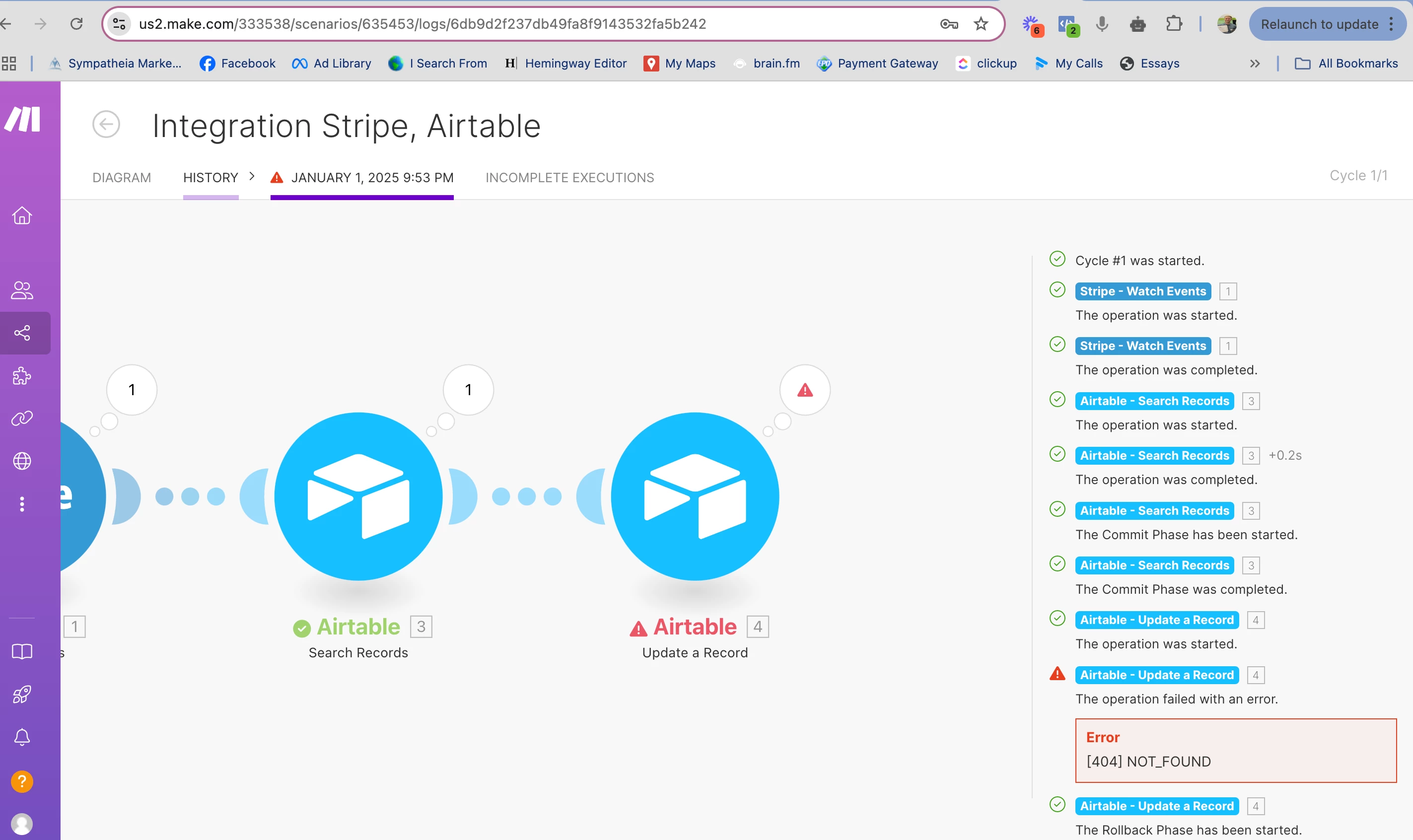Viewport: 1413px width, 840px height.
Task: Open the My Maps bookmark
Action: pyautogui.click(x=679, y=64)
